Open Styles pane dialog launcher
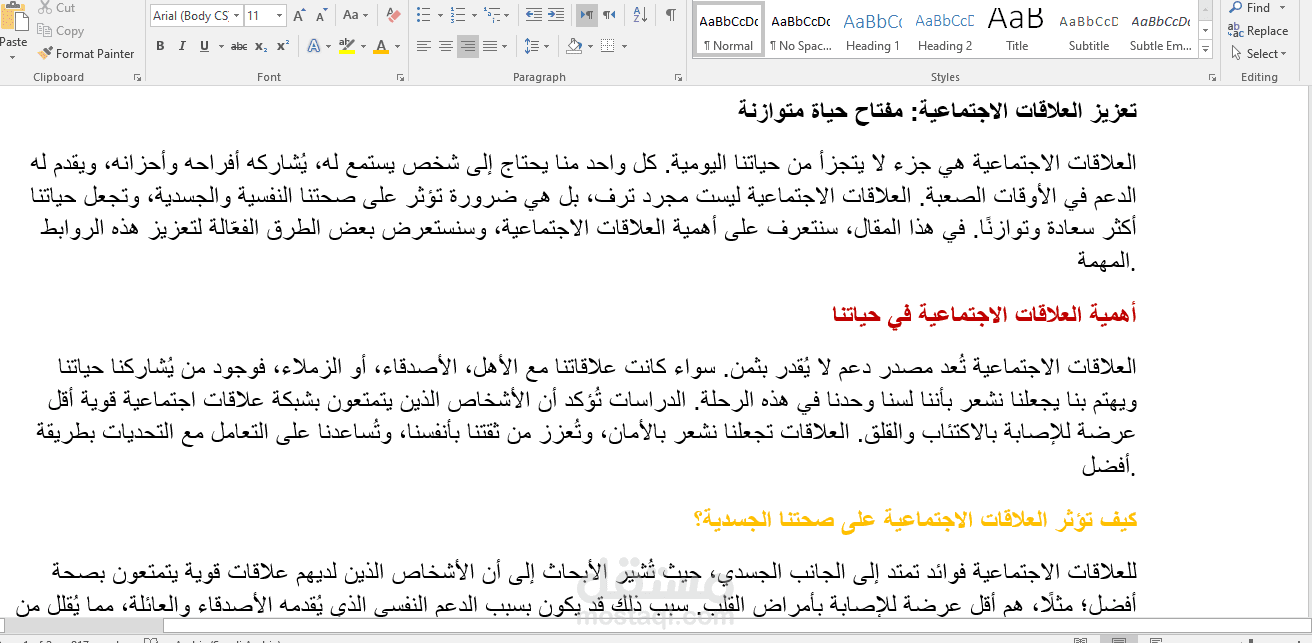This screenshot has height=643, width=1312. click(1211, 77)
